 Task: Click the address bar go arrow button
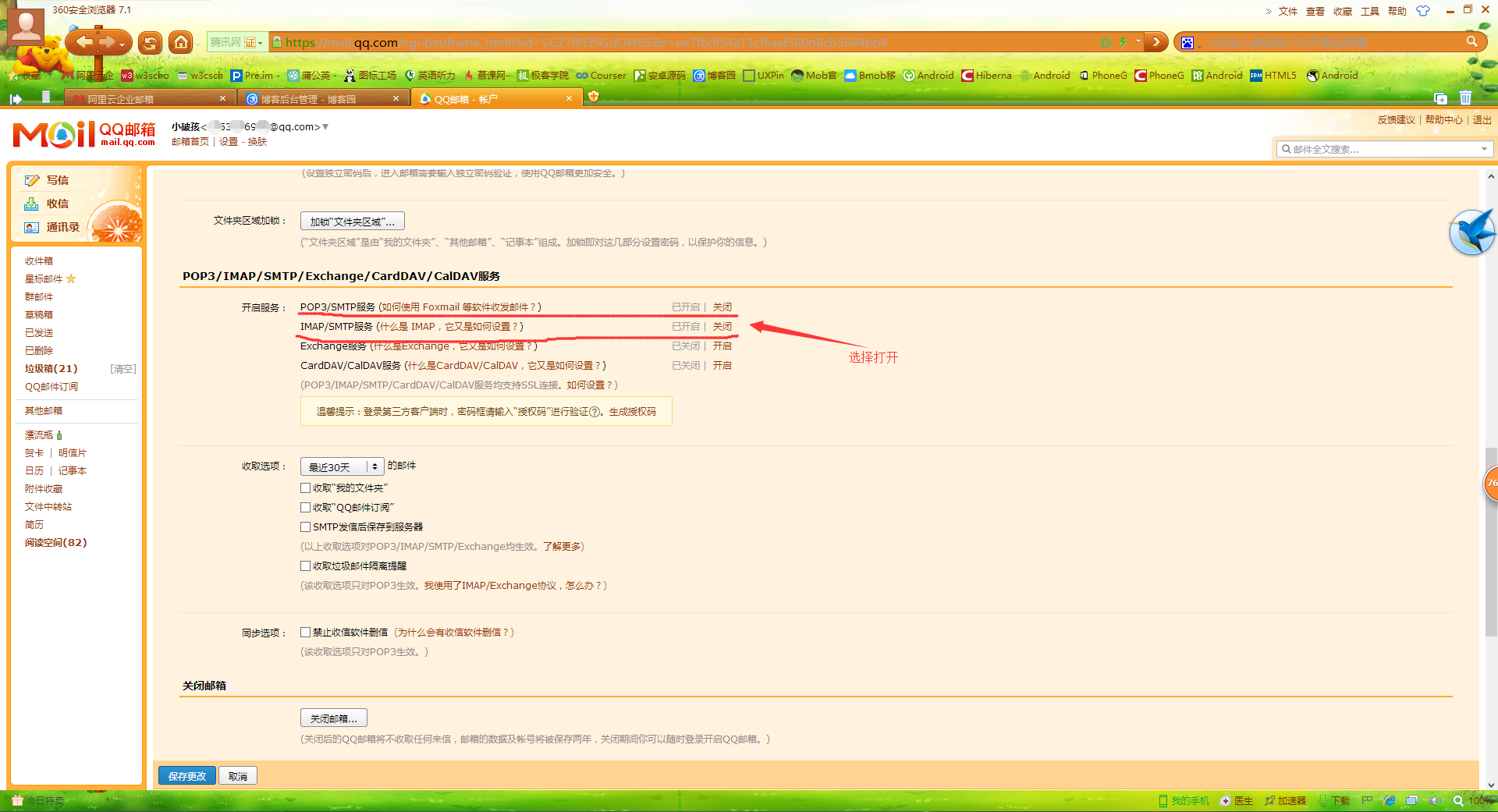1155,41
